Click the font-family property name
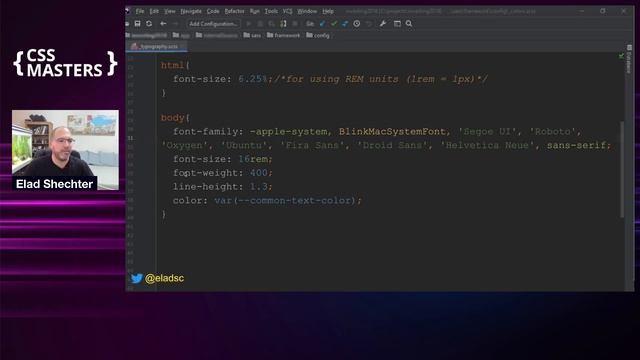This screenshot has width=640, height=360. click(x=205, y=132)
